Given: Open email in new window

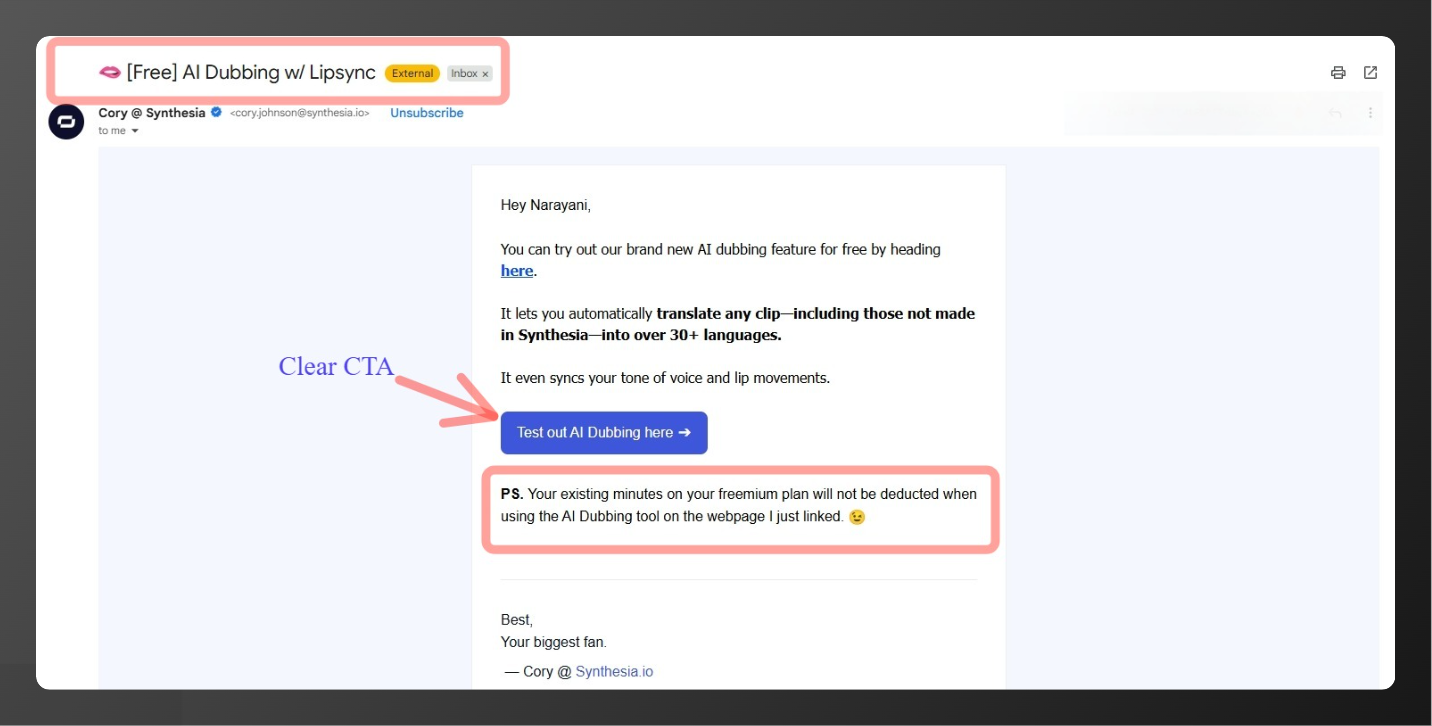Looking at the screenshot, I should (1371, 72).
